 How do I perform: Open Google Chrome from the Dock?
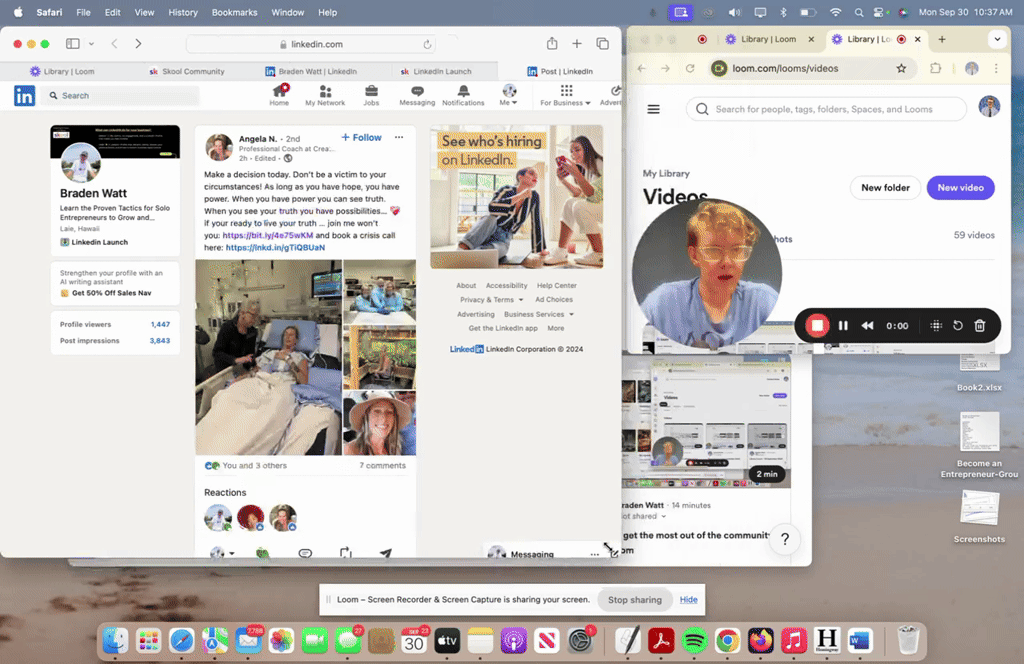click(x=727, y=641)
